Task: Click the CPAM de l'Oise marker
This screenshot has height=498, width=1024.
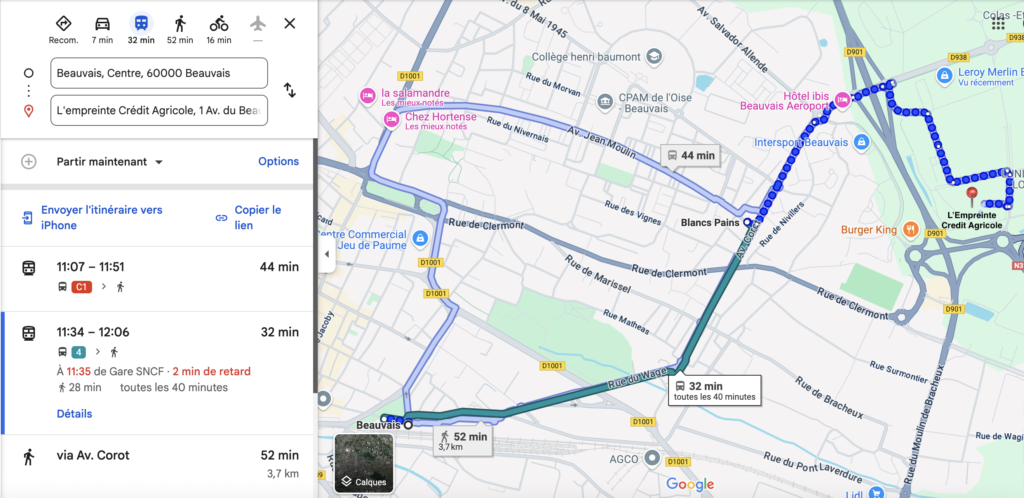Action: (x=605, y=101)
